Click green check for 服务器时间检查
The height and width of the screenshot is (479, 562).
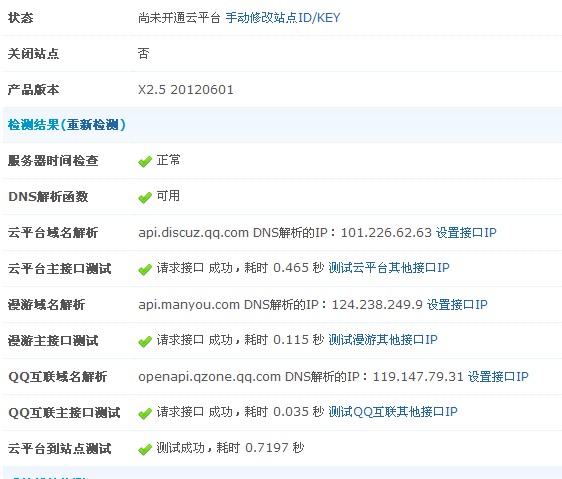click(145, 162)
